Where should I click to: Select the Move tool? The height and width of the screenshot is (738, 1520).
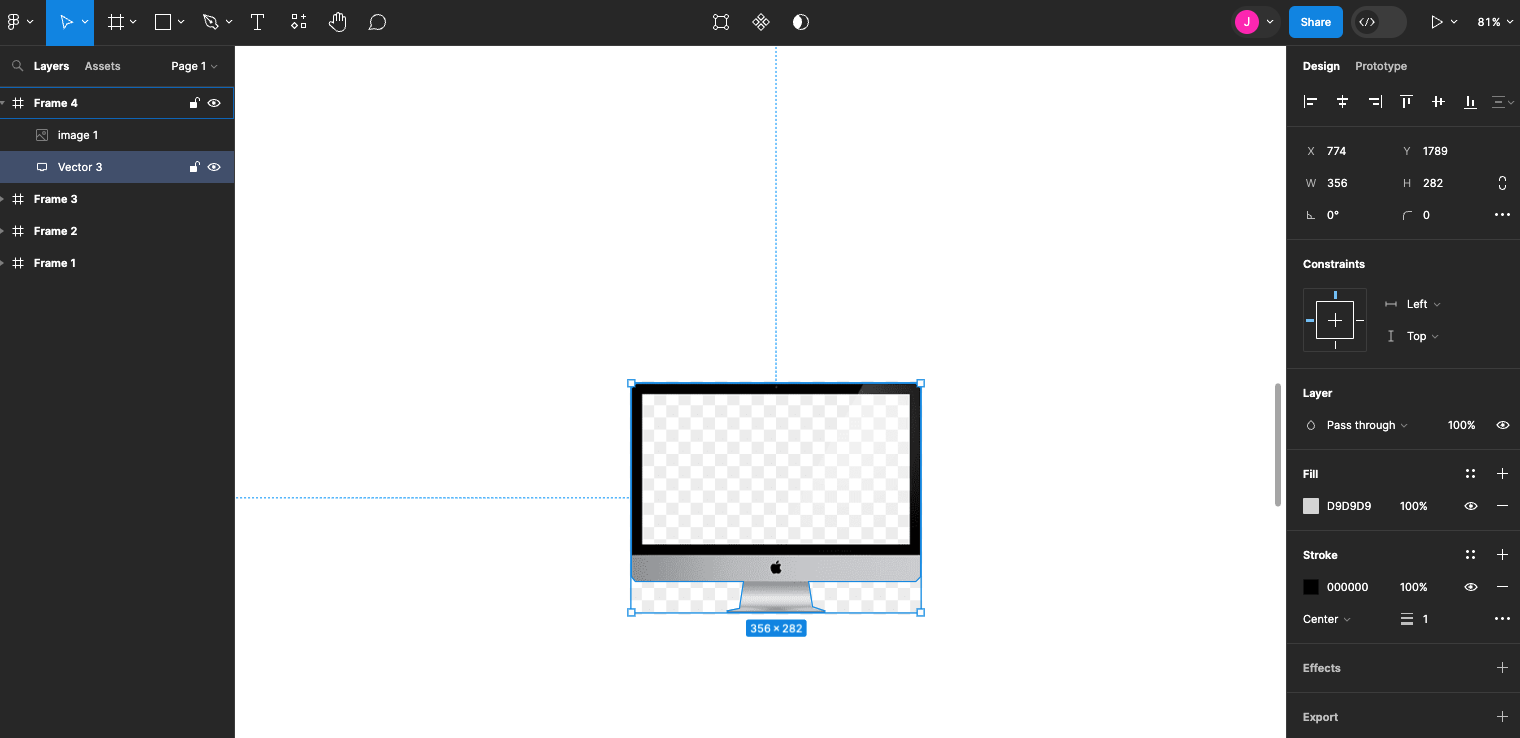[65, 22]
